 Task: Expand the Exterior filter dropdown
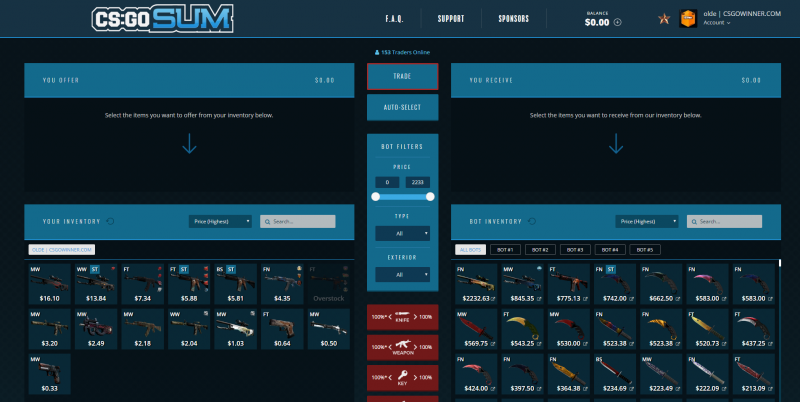(402, 274)
